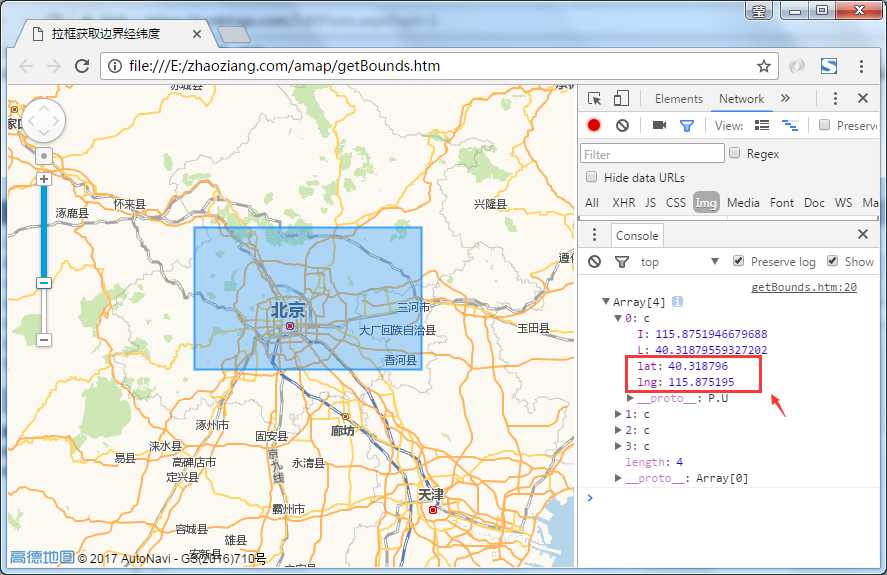Viewport: 887px width, 575px height.
Task: Filter requests by Doc
Action: pyautogui.click(x=814, y=203)
